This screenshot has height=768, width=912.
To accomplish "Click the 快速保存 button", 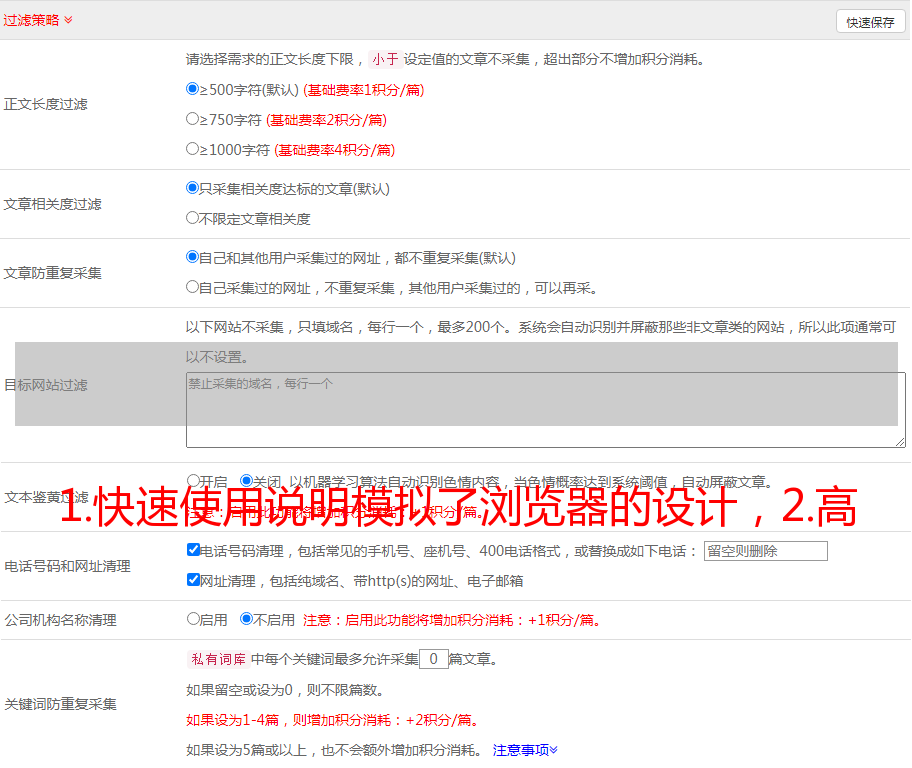I will pyautogui.click(x=870, y=22).
